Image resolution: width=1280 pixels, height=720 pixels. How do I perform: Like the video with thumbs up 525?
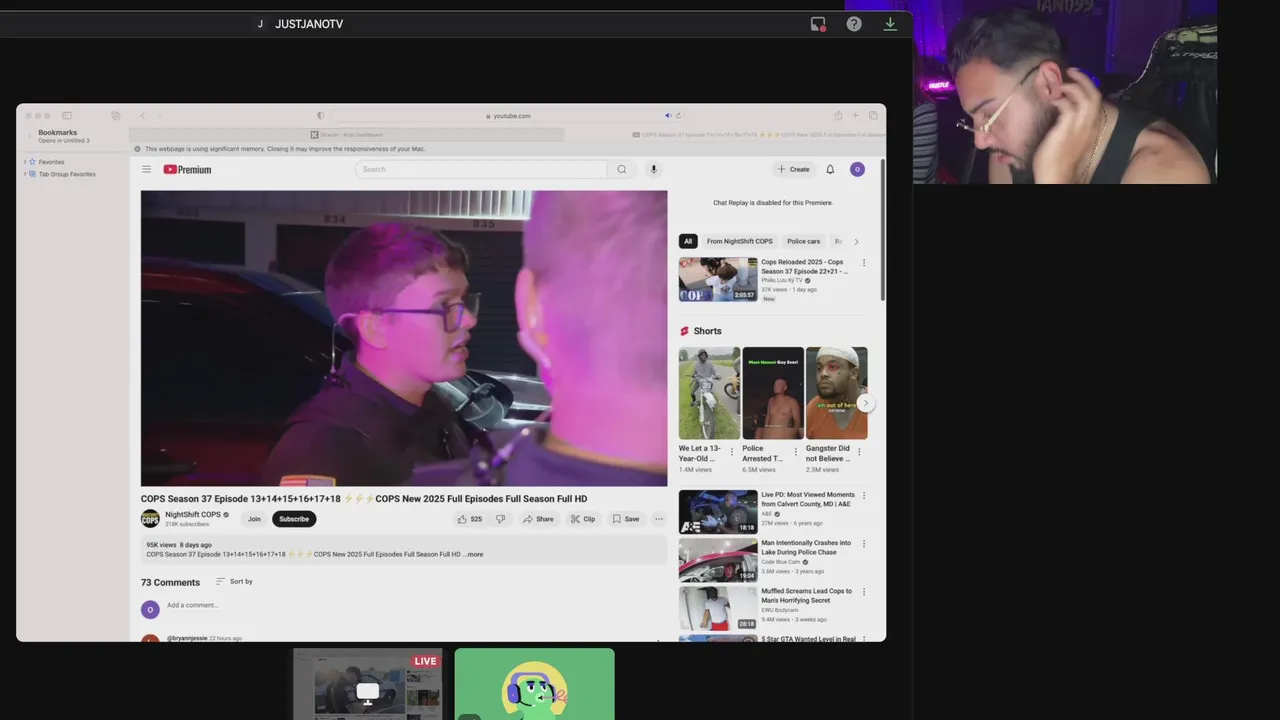point(469,519)
